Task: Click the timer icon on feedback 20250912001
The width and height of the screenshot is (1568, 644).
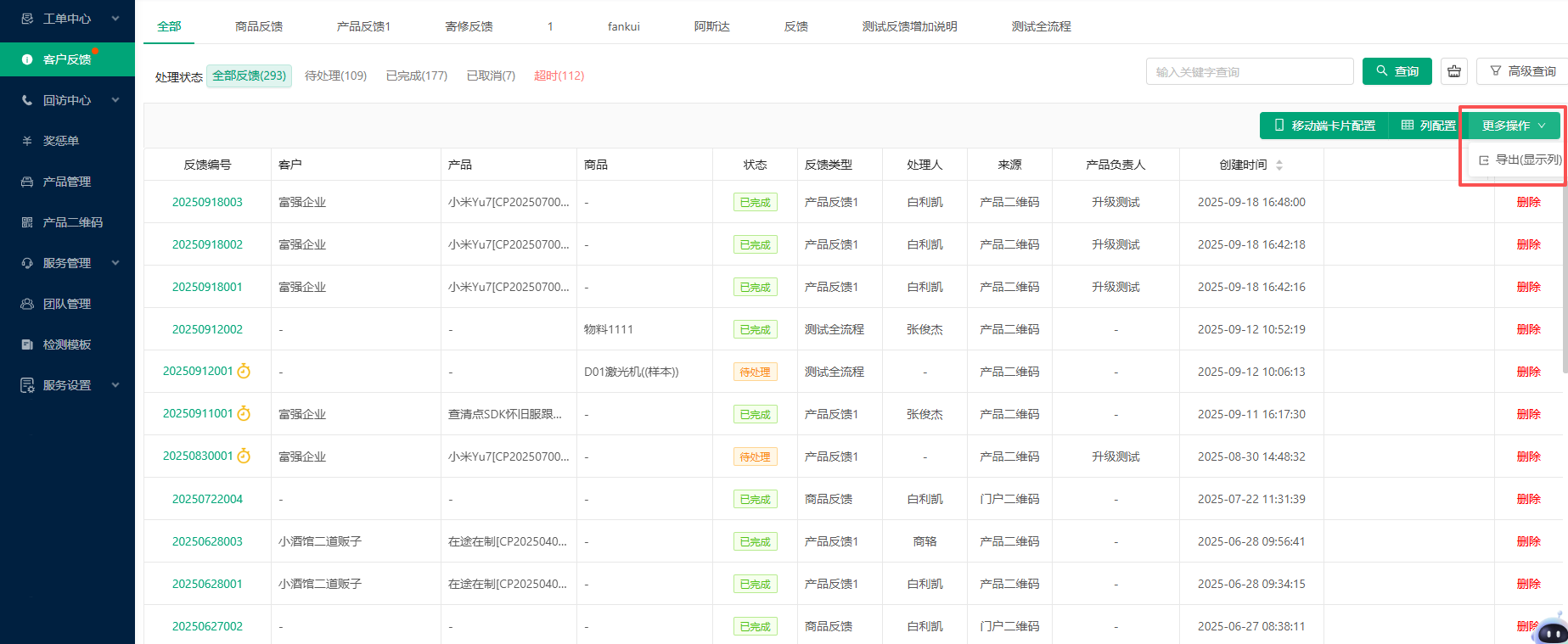Action: 244,371
